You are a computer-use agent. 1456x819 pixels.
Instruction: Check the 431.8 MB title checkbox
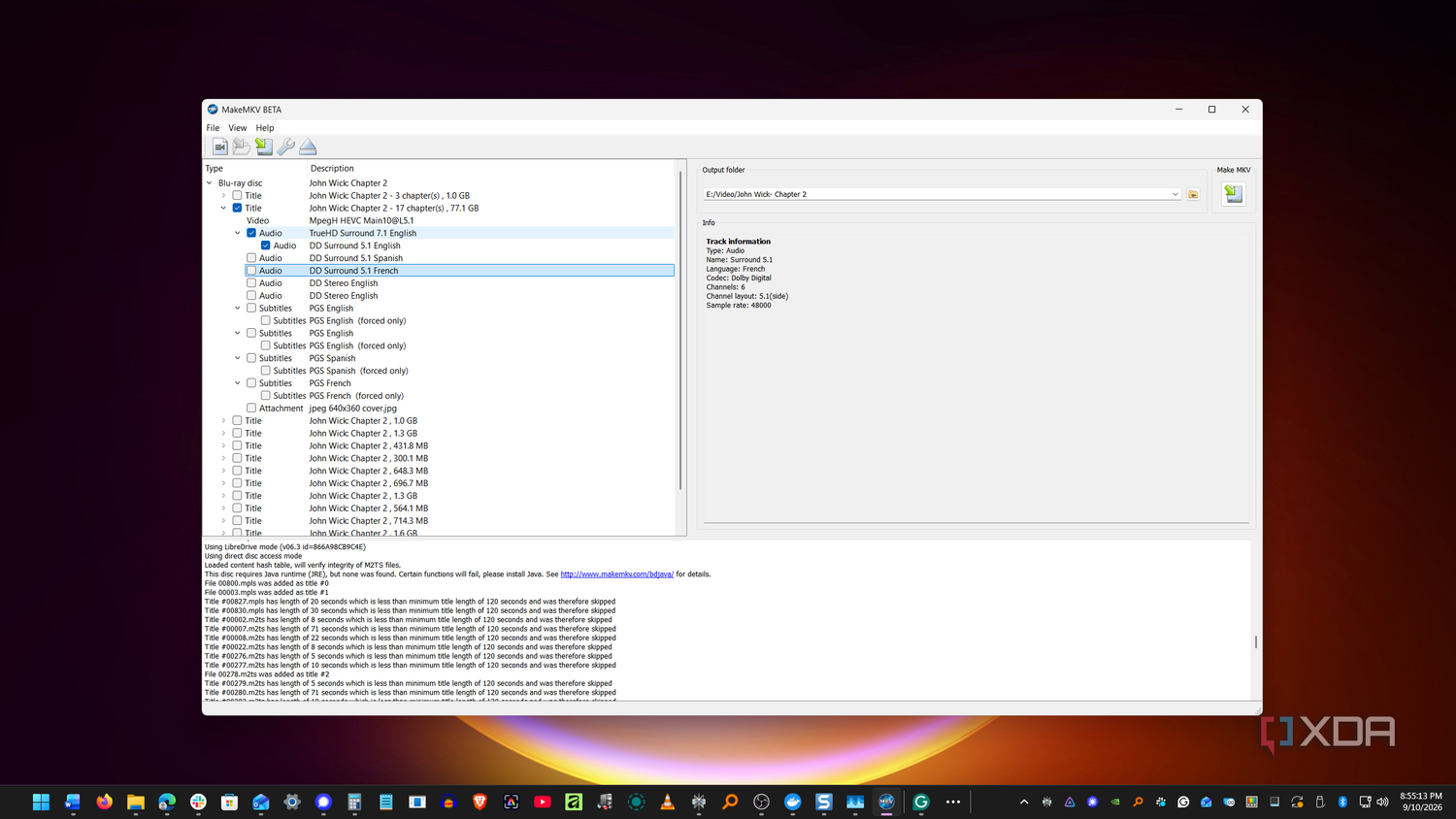[x=237, y=445]
